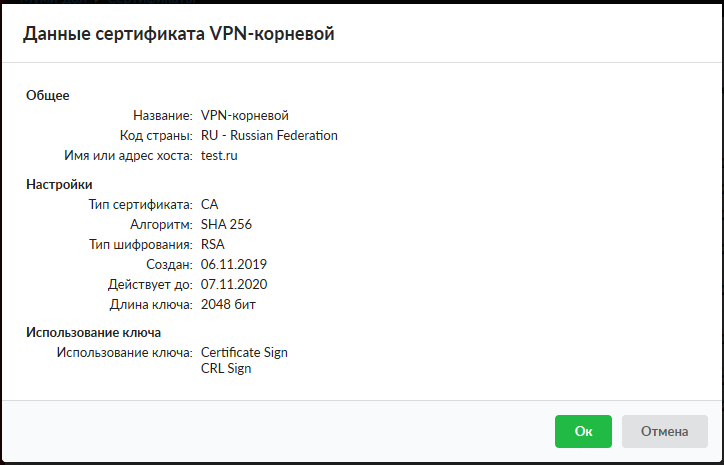Select the 'CRL Sign' key usage entry
Image resolution: width=724 pixels, height=465 pixels.
[x=226, y=369]
